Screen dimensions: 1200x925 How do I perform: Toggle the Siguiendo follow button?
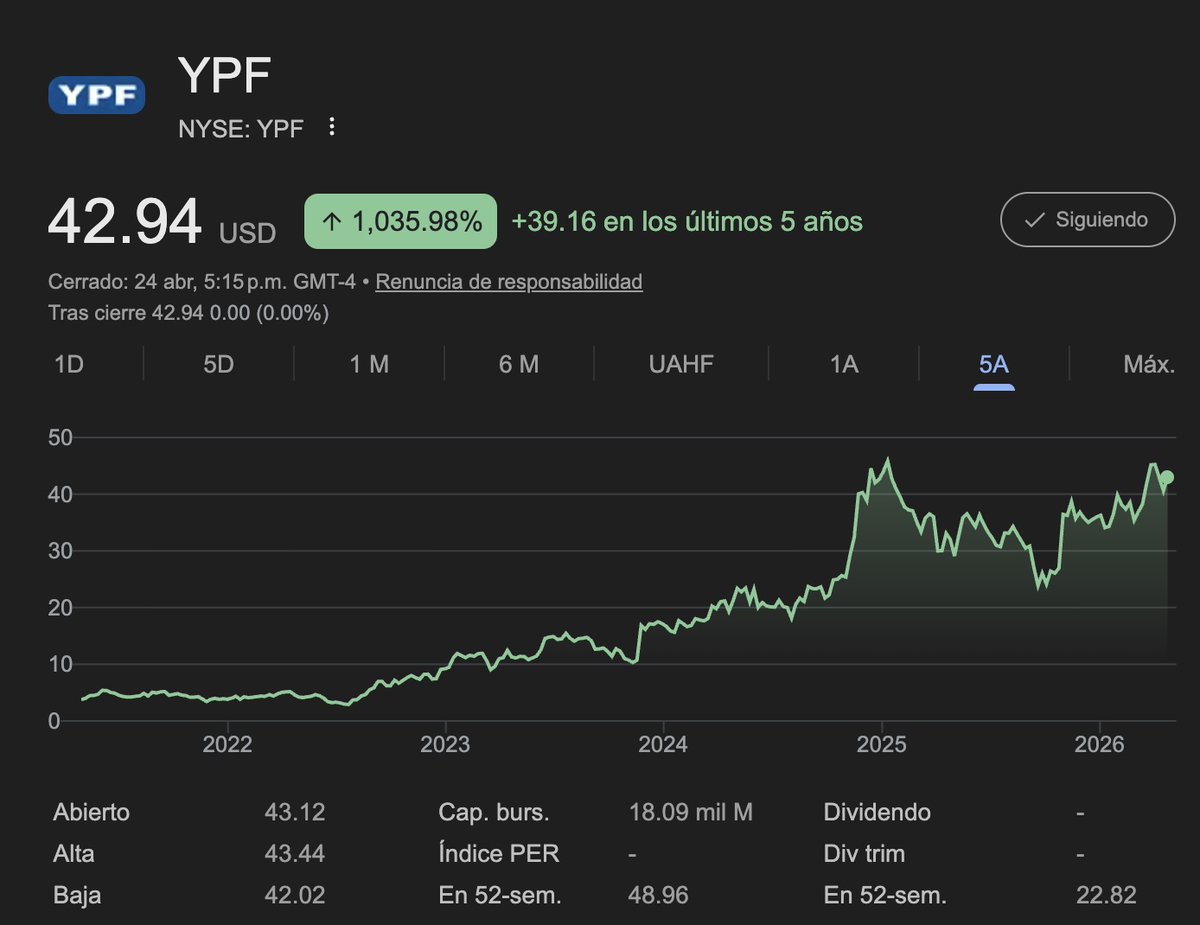[x=1088, y=219]
